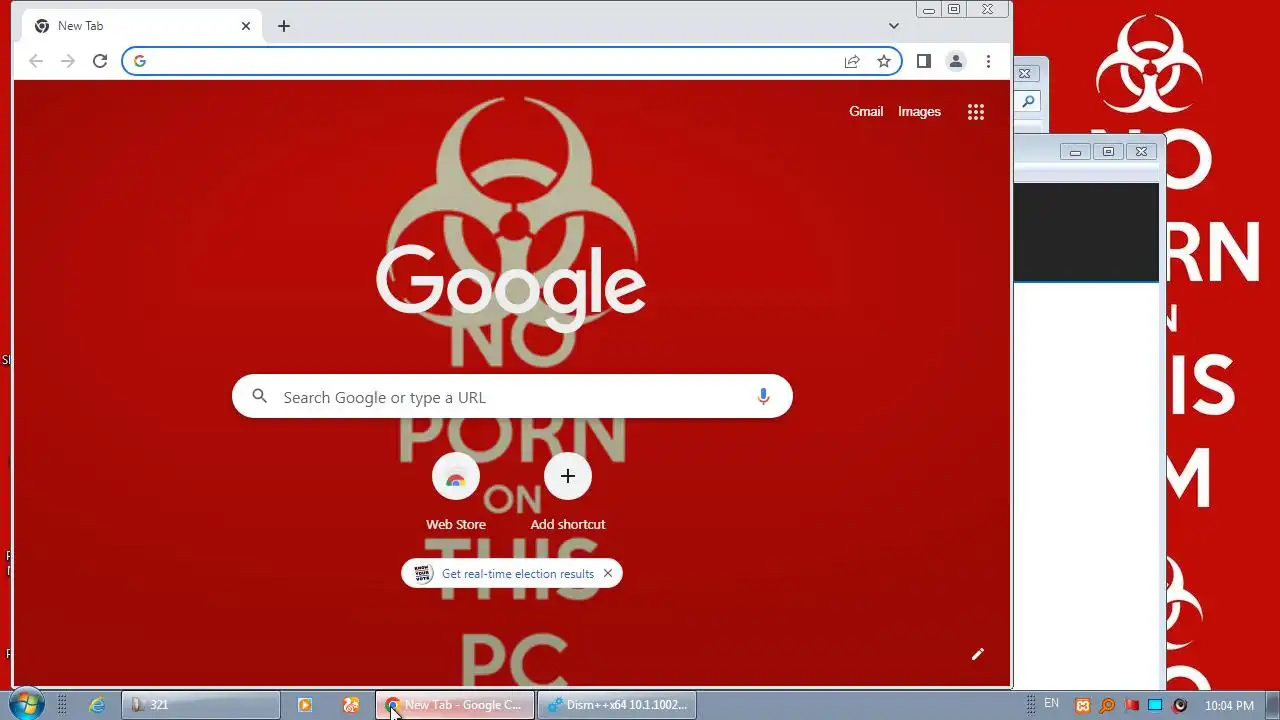Click the Search Google or type a URL box

click(512, 396)
